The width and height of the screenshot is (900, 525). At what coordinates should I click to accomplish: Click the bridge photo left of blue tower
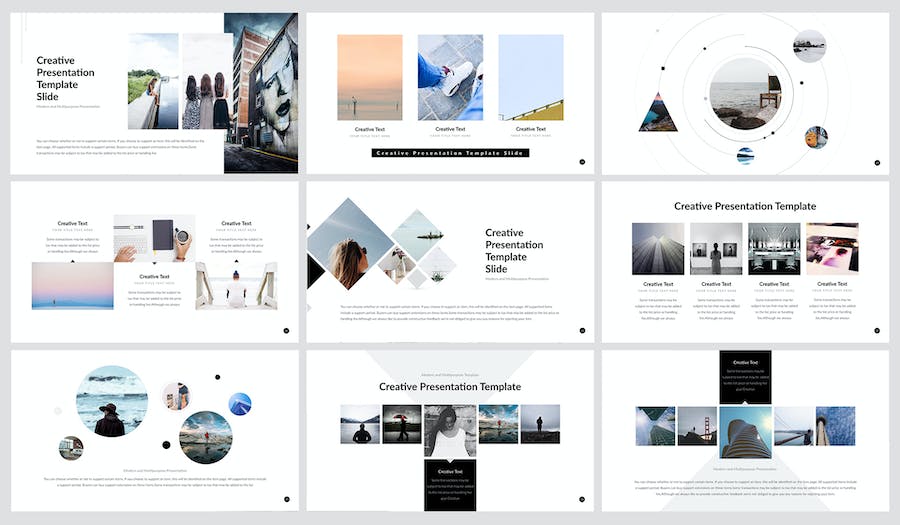794,426
